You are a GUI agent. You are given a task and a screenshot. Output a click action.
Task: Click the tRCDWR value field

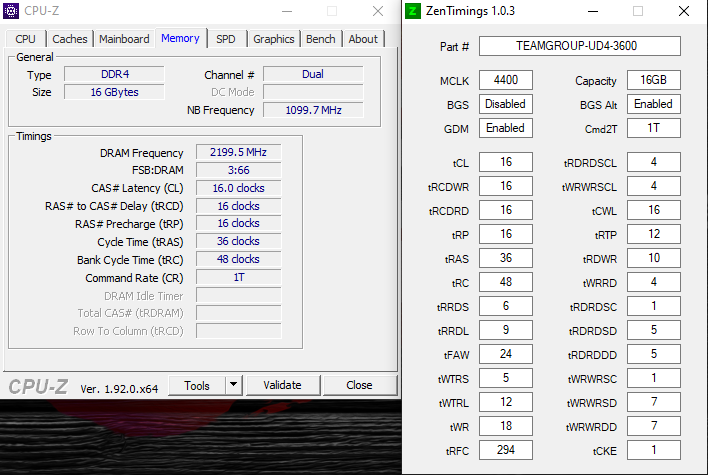point(506,186)
